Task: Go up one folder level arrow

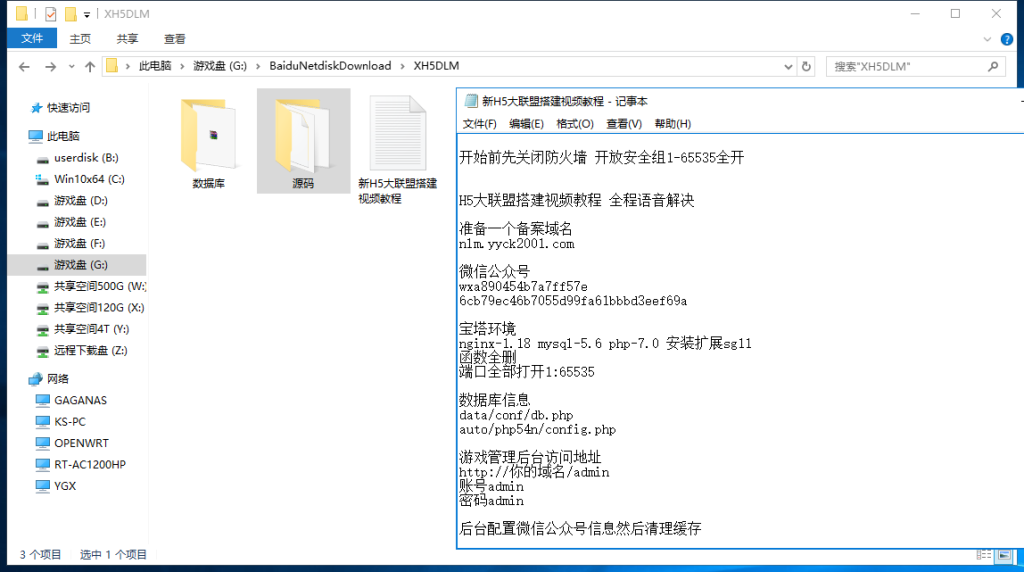Action: 90,67
